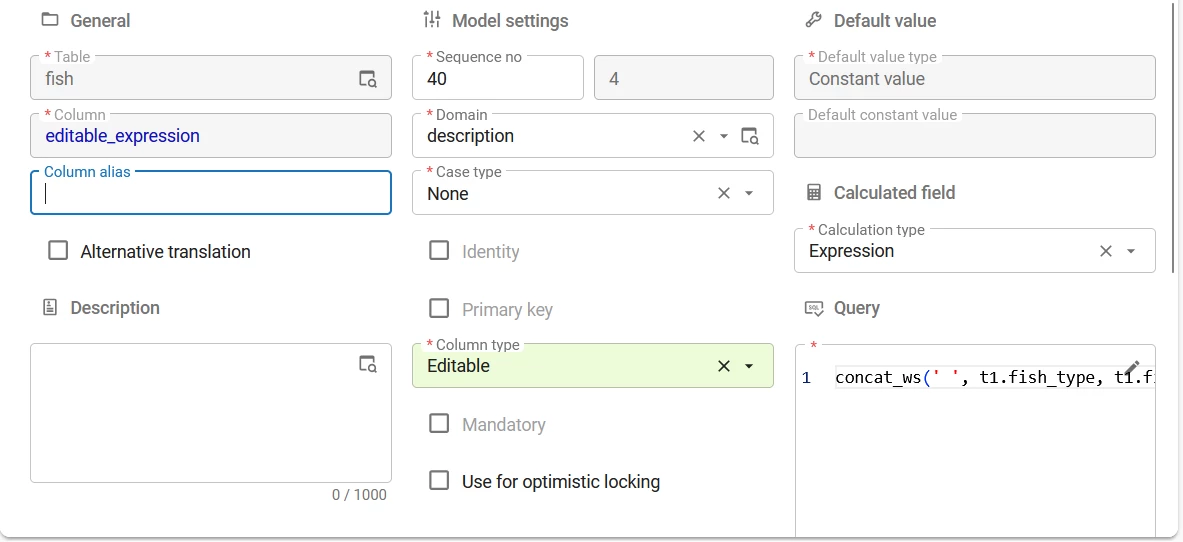The image size is (1183, 542).
Task: Clear the Column type Editable value
Action: click(x=724, y=366)
